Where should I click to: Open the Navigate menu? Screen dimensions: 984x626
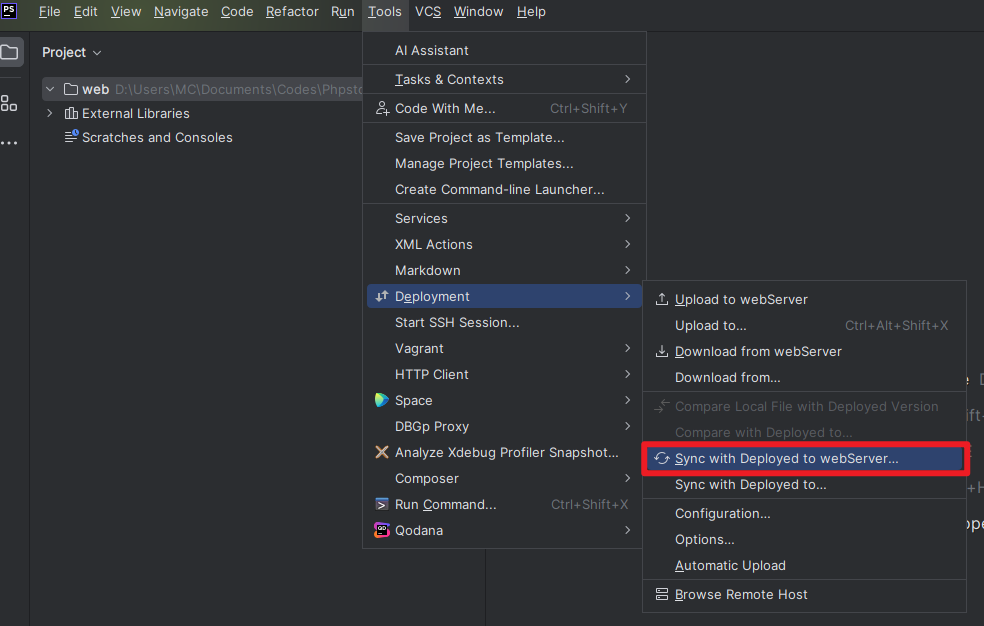(x=181, y=12)
